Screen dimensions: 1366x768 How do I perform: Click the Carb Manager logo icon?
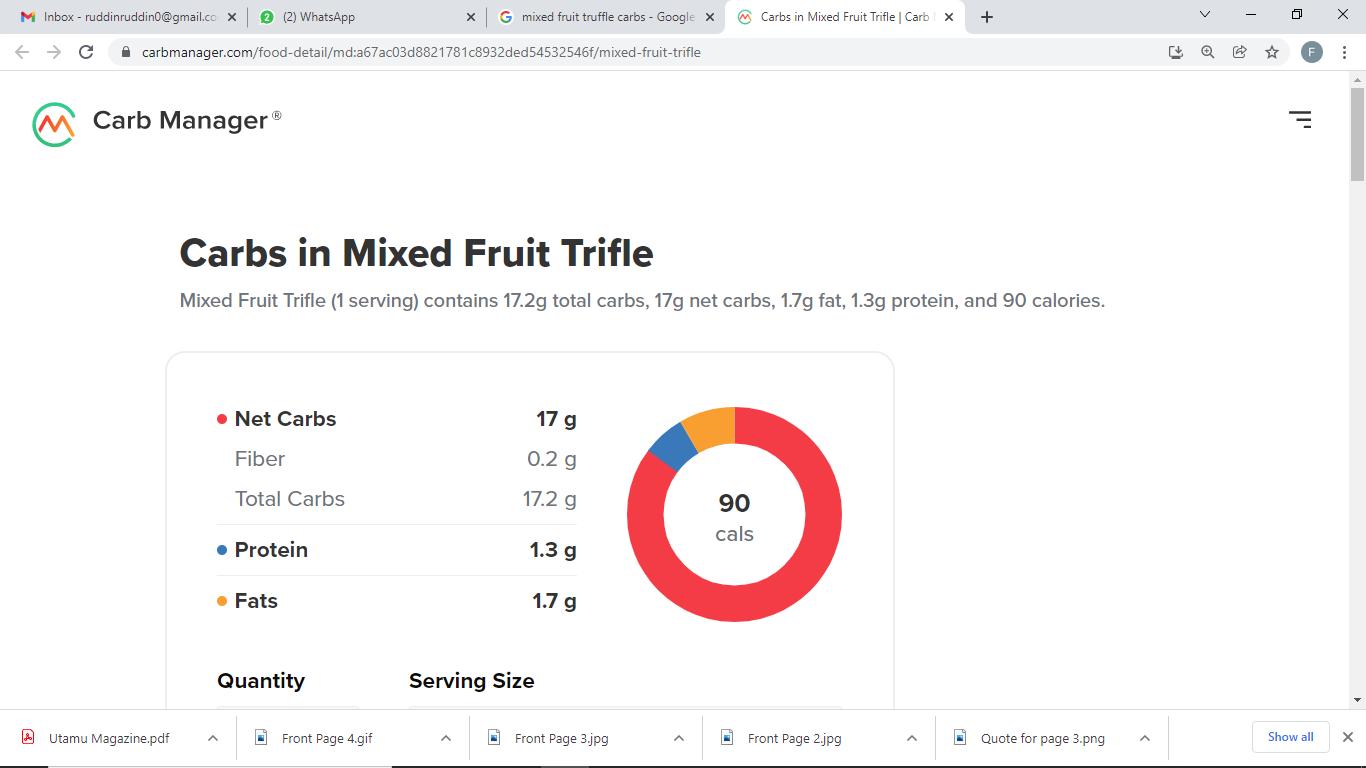[54, 123]
